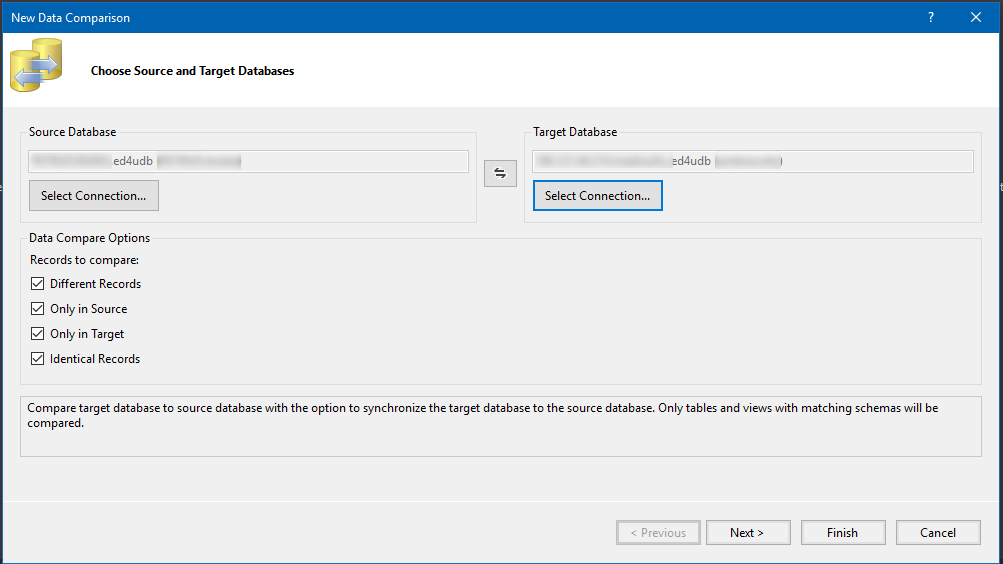
Task: Disable Identical Records checkbox
Action: (38, 358)
